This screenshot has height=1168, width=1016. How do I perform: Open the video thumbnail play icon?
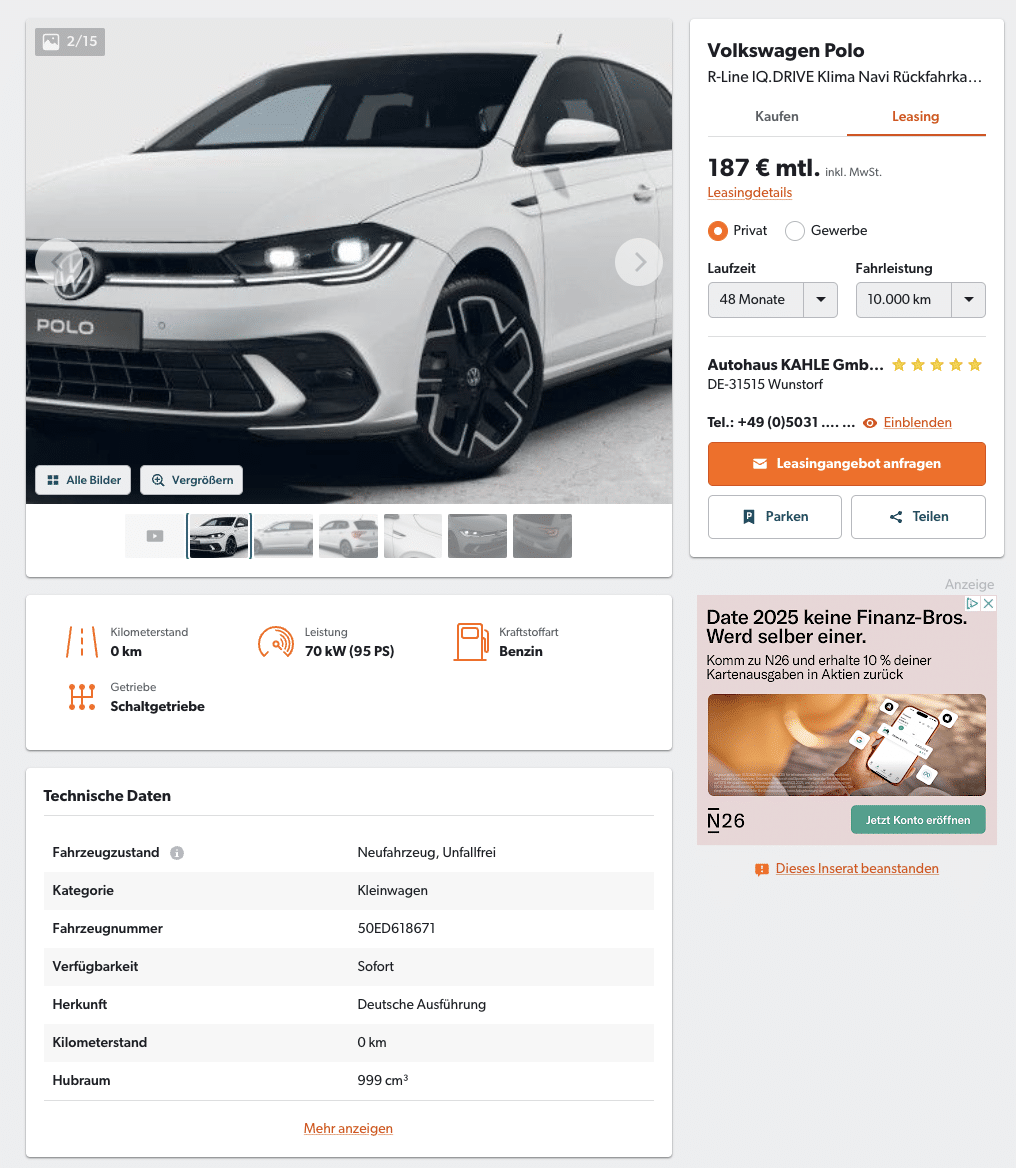[155, 536]
